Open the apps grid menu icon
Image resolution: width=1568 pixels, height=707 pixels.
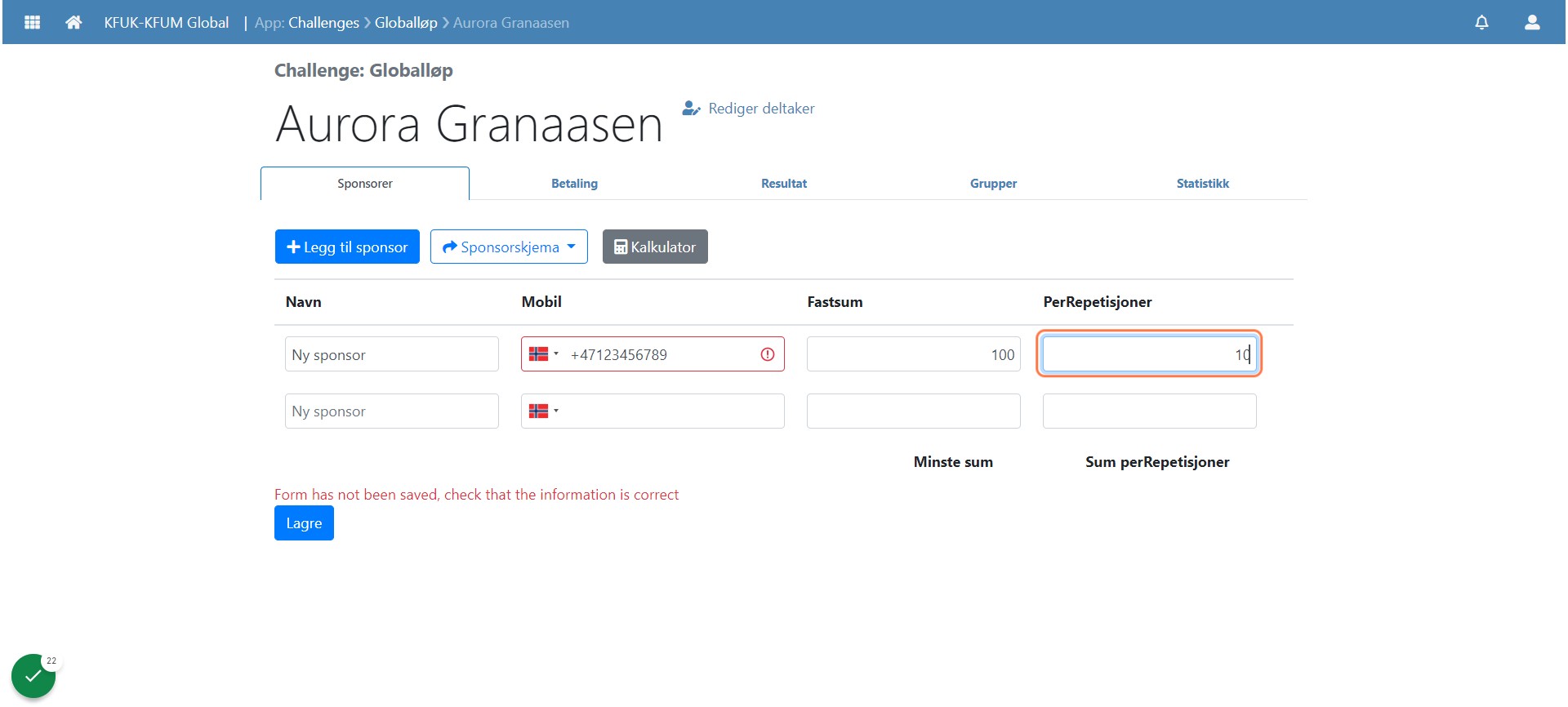point(33,22)
